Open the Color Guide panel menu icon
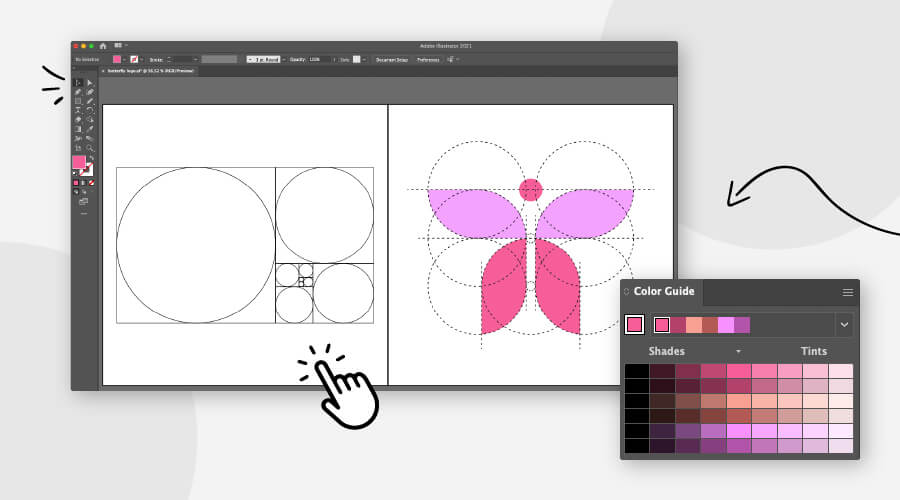The height and width of the screenshot is (500, 900). pos(847,292)
